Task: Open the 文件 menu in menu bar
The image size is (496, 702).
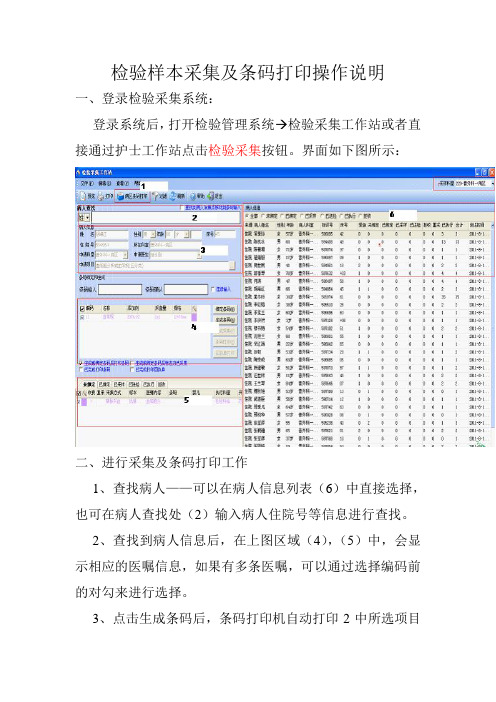Action: (87, 184)
